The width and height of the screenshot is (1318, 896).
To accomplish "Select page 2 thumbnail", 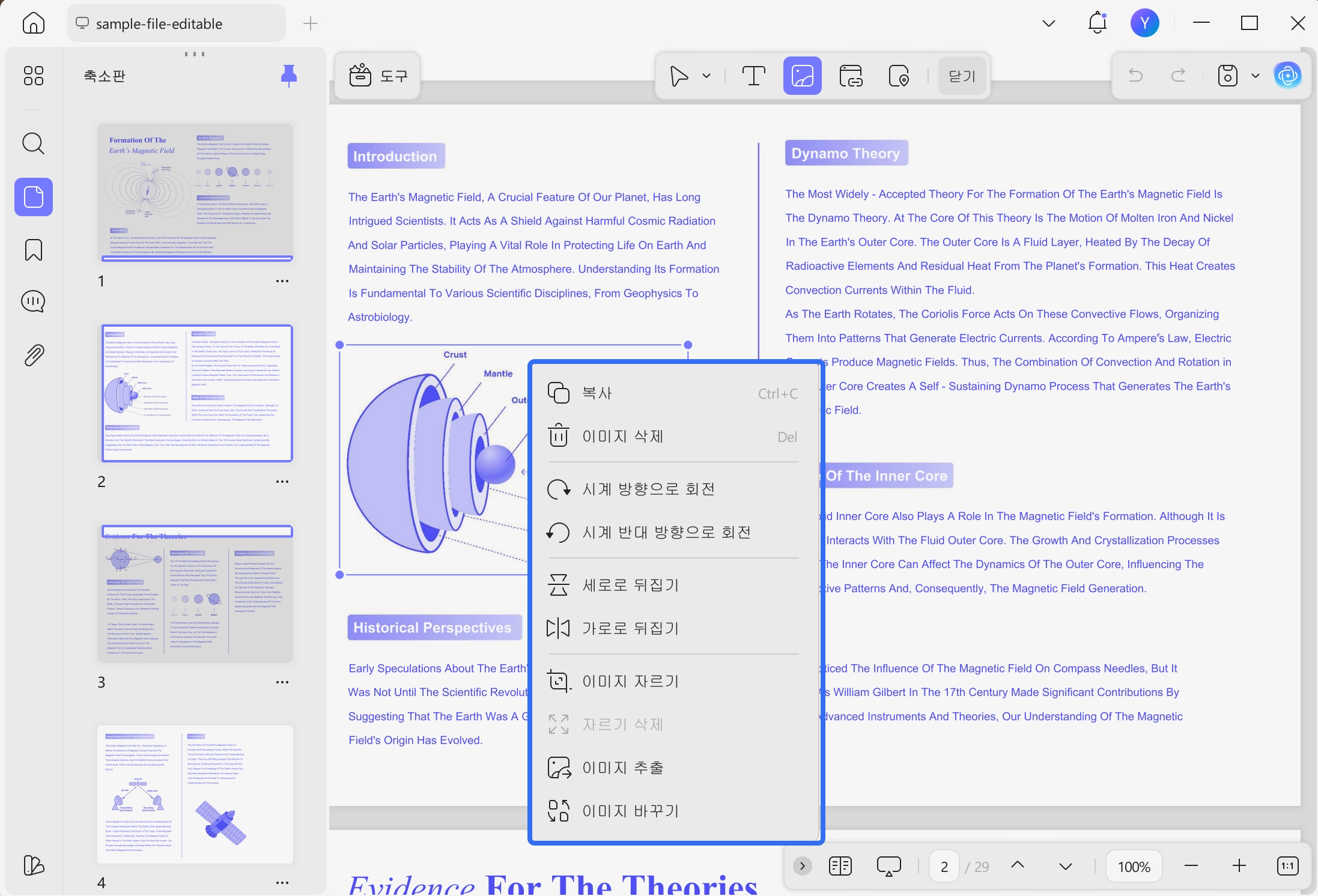I will (196, 393).
